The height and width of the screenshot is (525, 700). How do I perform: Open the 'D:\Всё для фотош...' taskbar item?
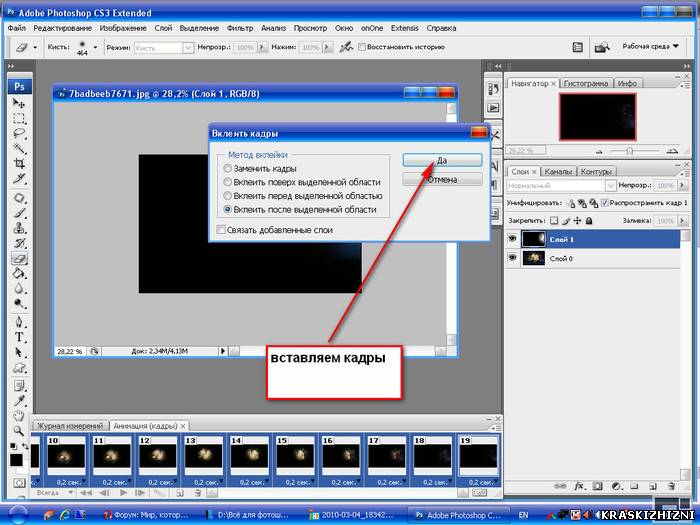pos(250,515)
